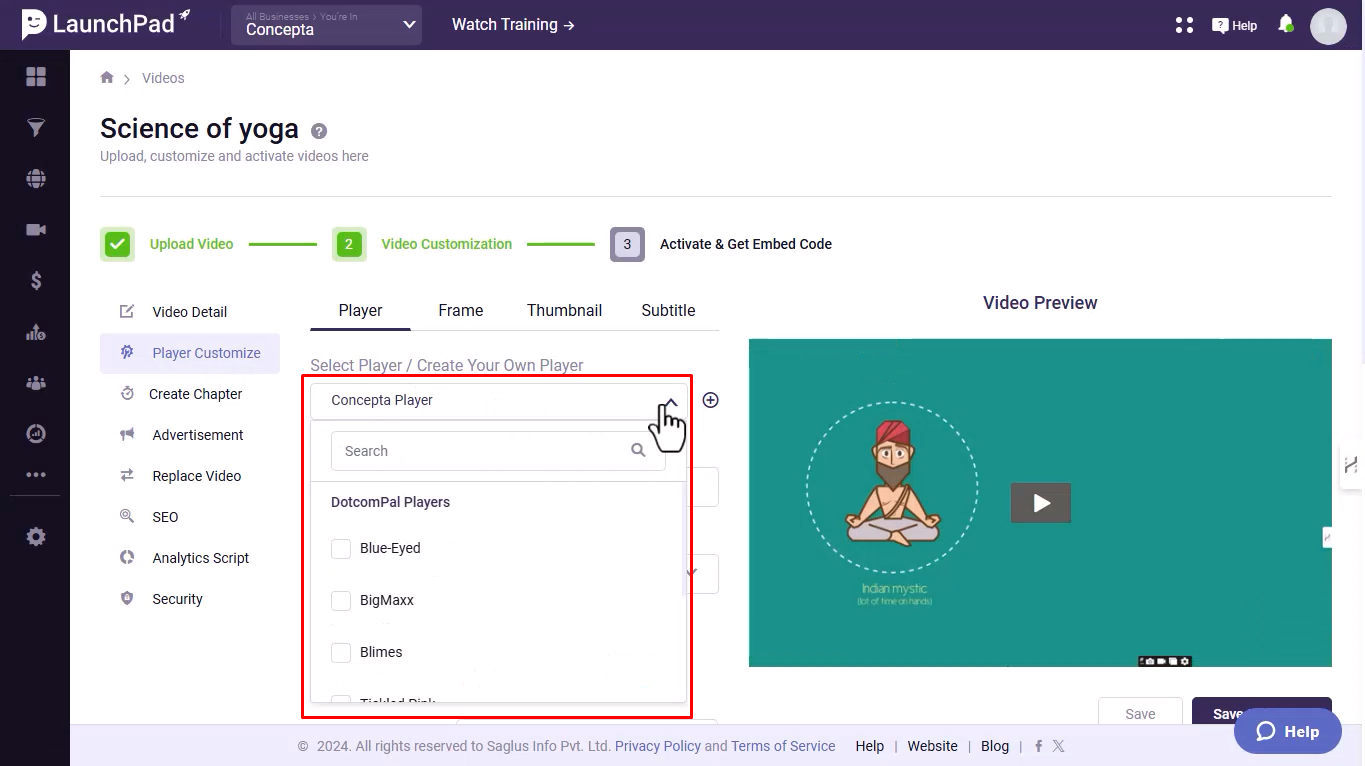Open the analytics gauge icon in sidebar
The image size is (1365, 766).
(36, 434)
